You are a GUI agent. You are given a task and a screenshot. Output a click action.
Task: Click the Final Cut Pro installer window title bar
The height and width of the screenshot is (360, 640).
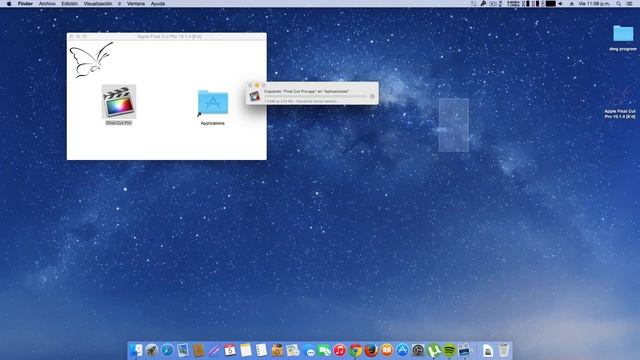click(x=167, y=36)
